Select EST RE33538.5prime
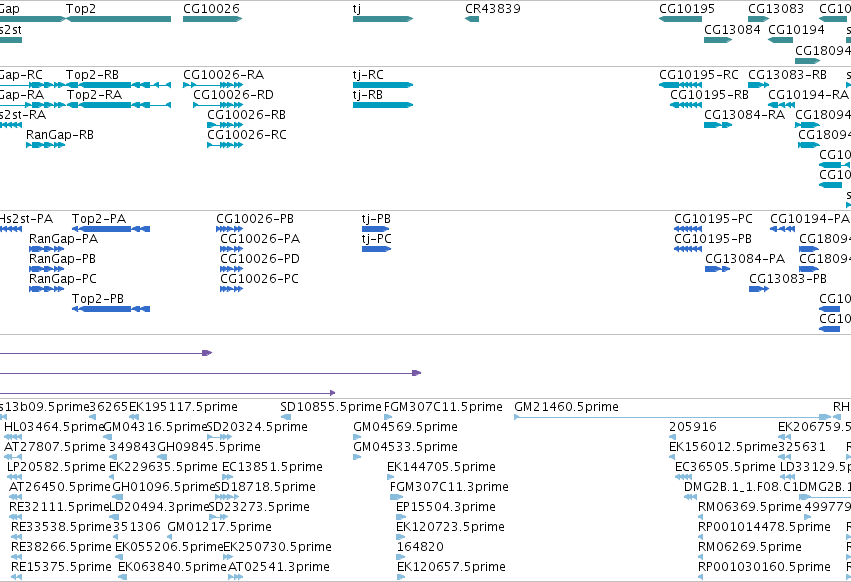 (x=61, y=527)
